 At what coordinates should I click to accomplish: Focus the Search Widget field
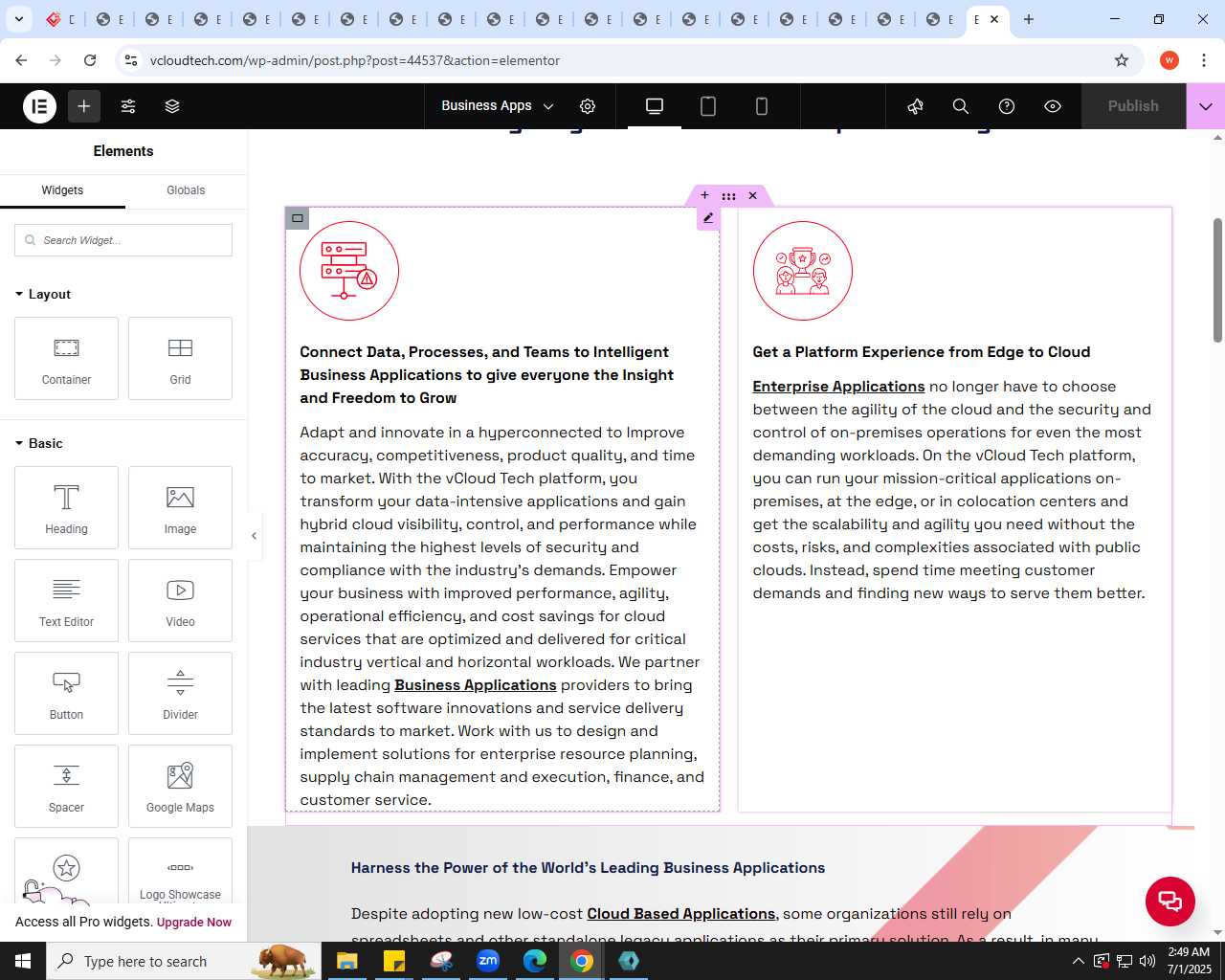click(123, 240)
